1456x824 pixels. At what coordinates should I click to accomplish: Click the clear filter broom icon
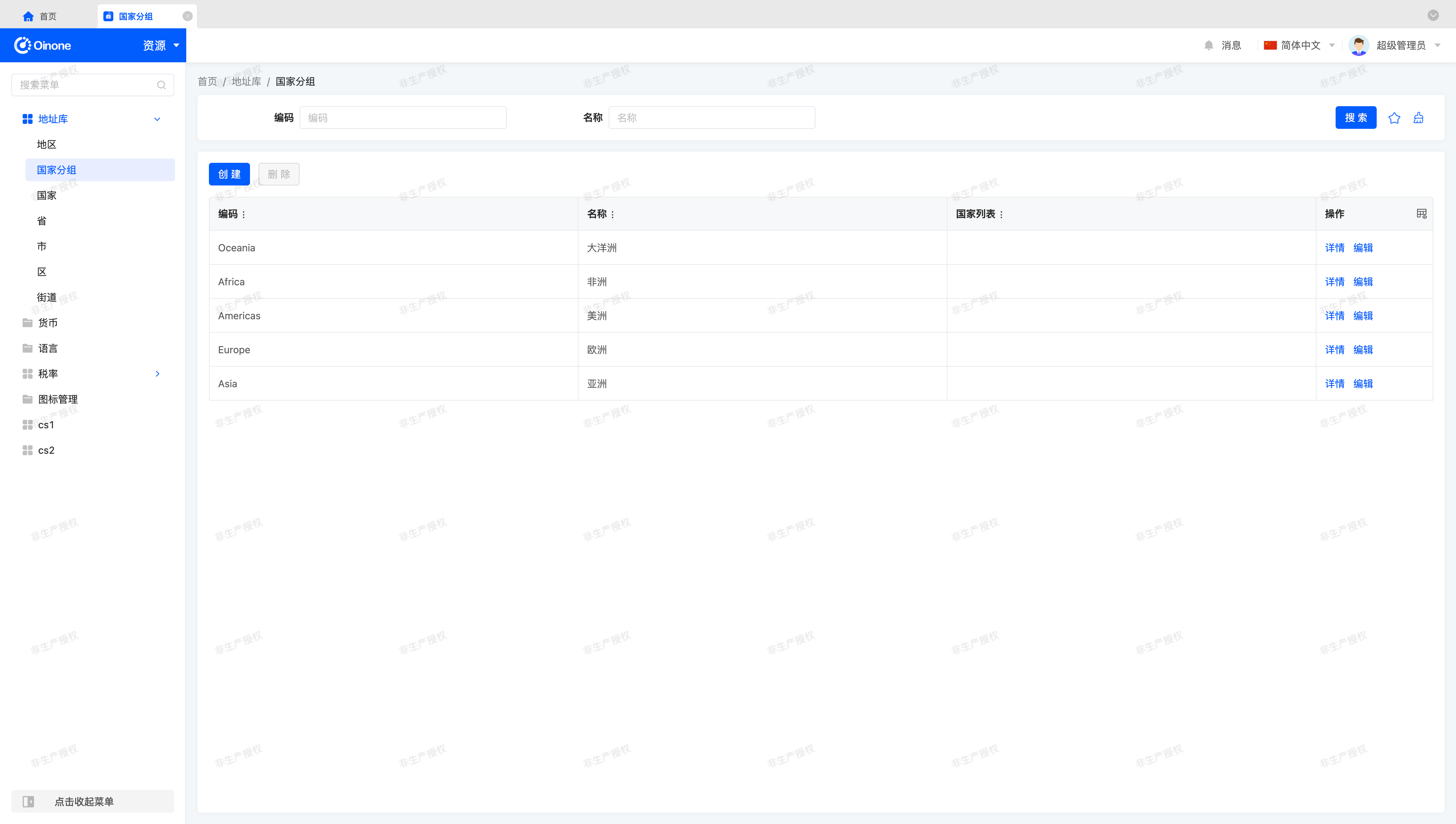point(1418,118)
